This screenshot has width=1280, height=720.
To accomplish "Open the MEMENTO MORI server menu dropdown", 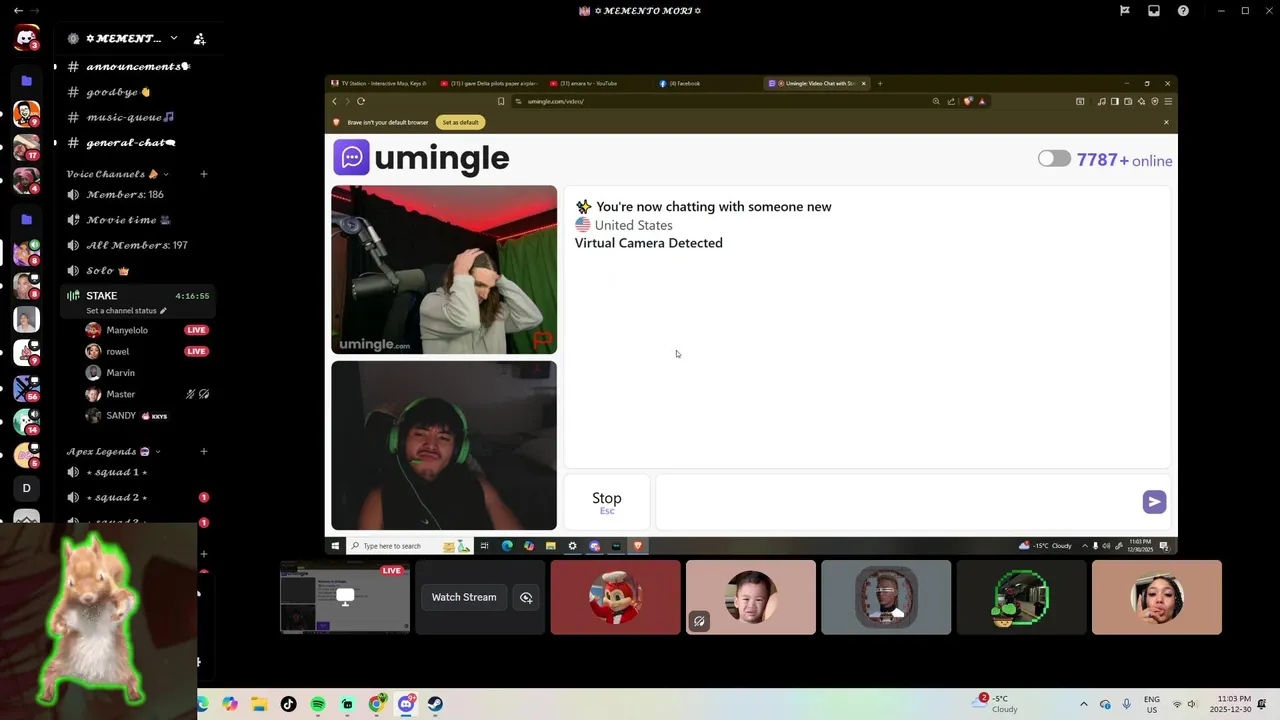I will tap(173, 38).
